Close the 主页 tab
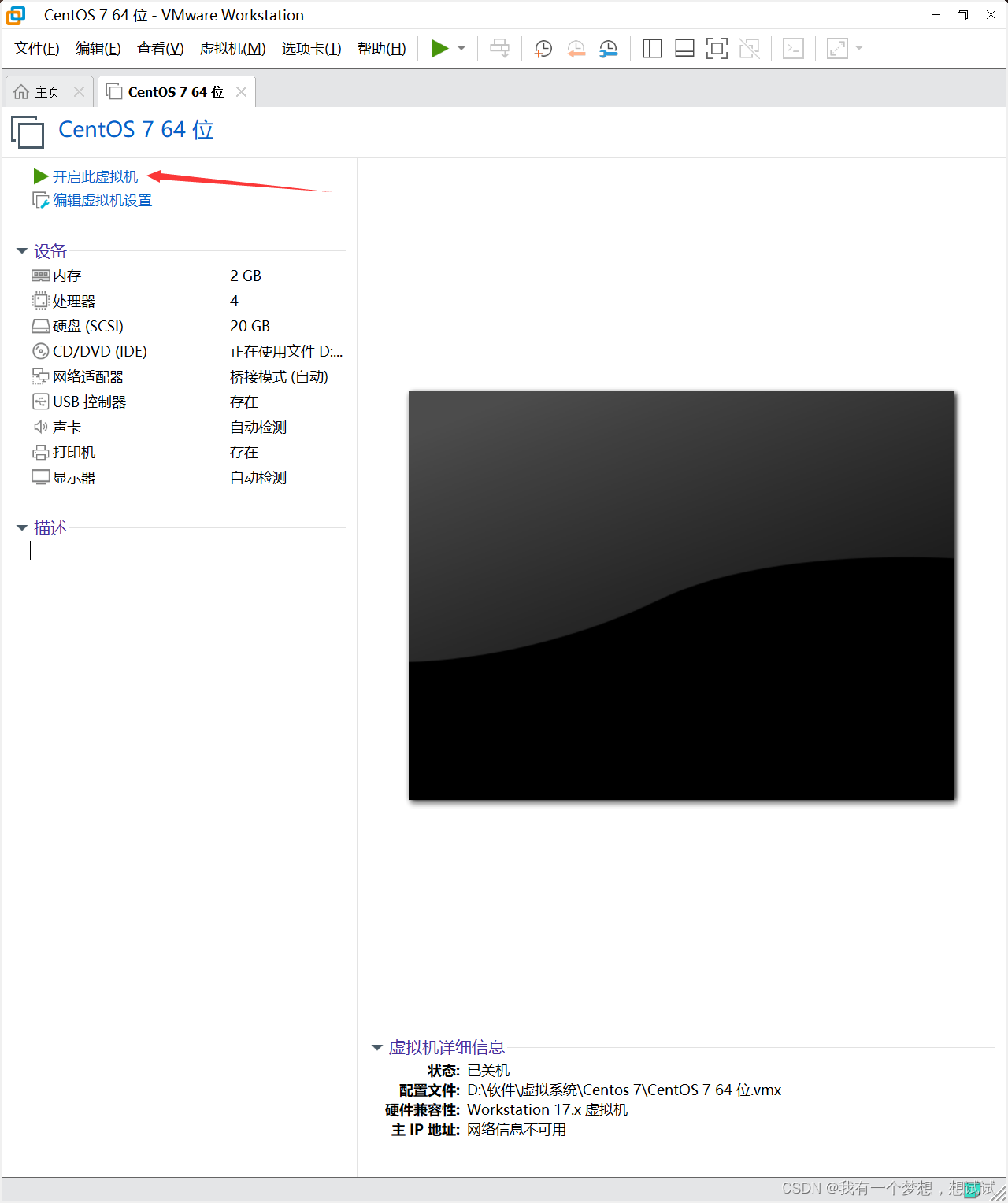This screenshot has height=1203, width=1008. coord(79,92)
